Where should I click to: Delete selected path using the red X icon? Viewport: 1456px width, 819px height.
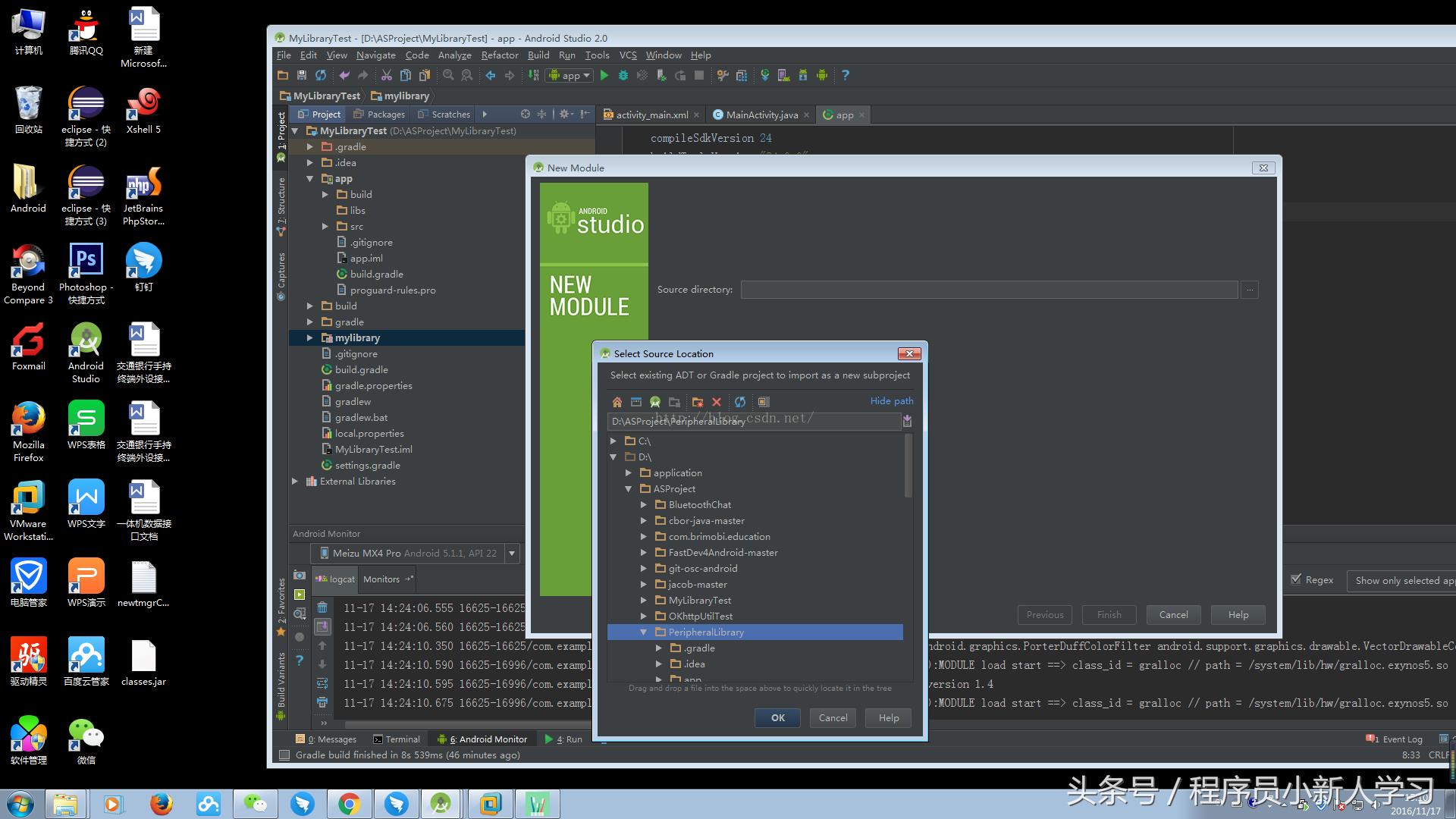pos(717,402)
